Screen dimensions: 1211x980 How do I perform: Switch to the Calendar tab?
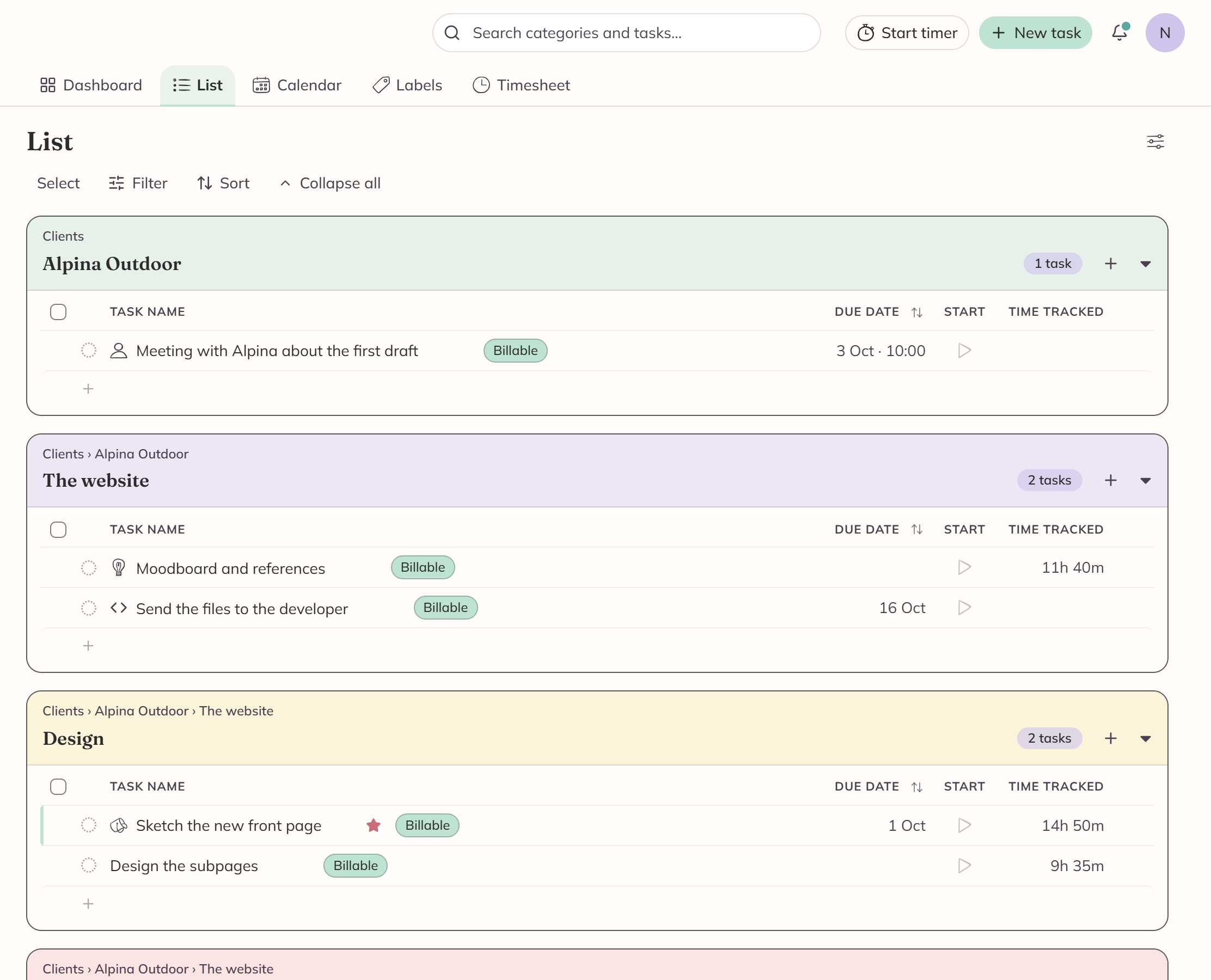tap(297, 85)
